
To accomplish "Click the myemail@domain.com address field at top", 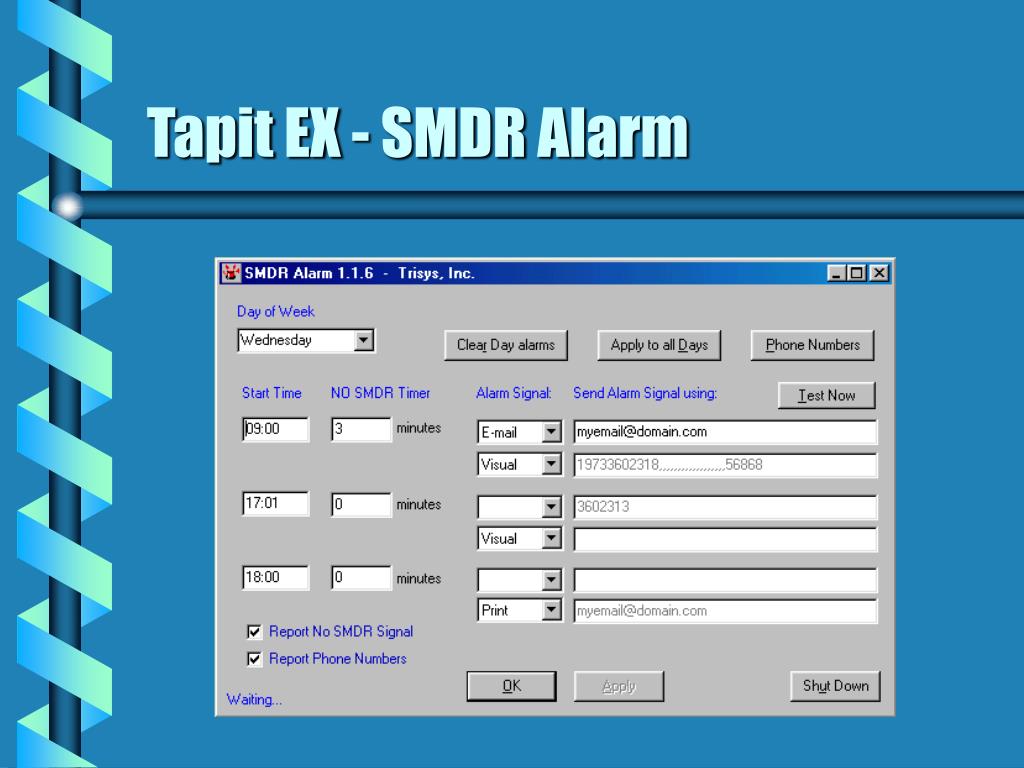I will pyautogui.click(x=725, y=432).
